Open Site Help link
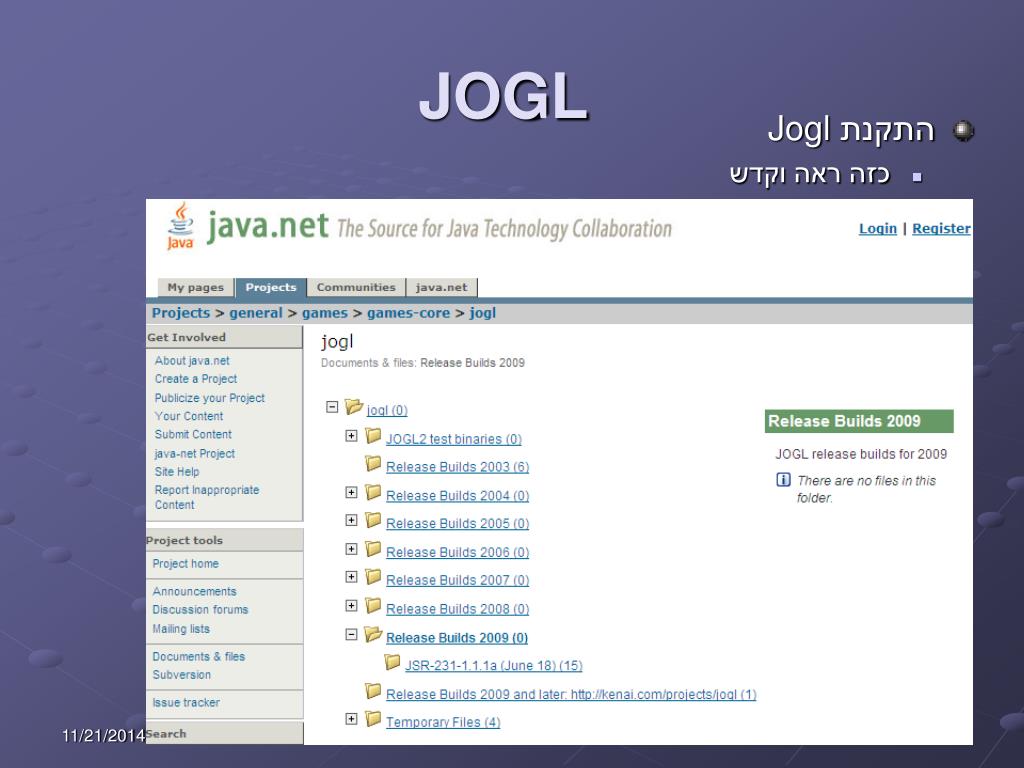 point(177,472)
